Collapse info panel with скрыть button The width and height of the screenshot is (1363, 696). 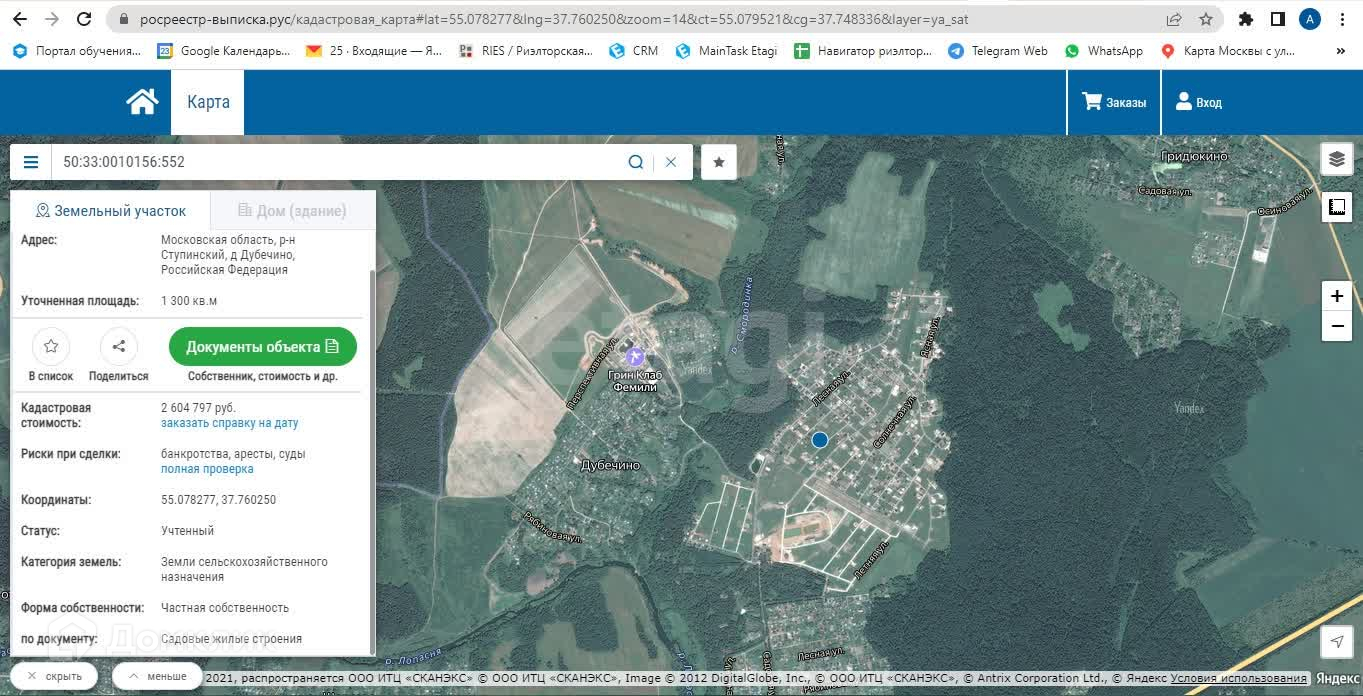(54, 676)
